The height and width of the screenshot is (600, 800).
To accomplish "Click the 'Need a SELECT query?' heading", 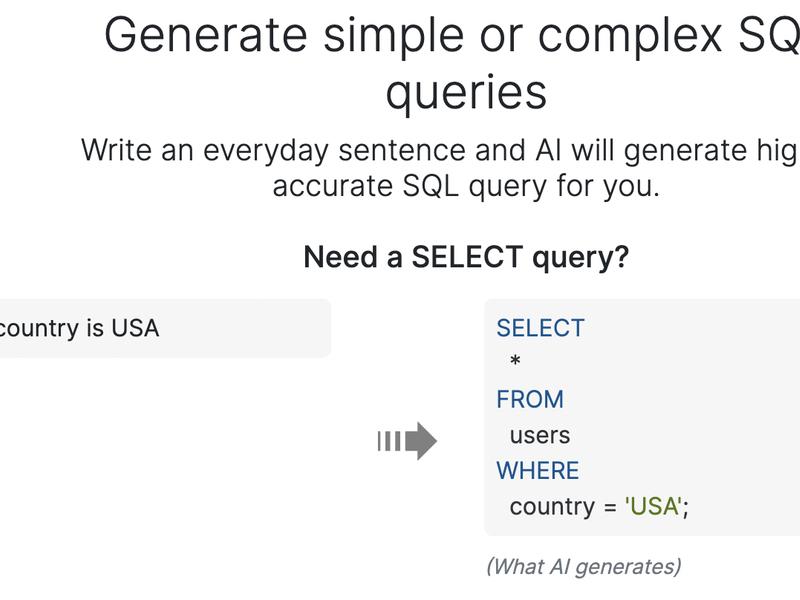I will (x=466, y=257).
